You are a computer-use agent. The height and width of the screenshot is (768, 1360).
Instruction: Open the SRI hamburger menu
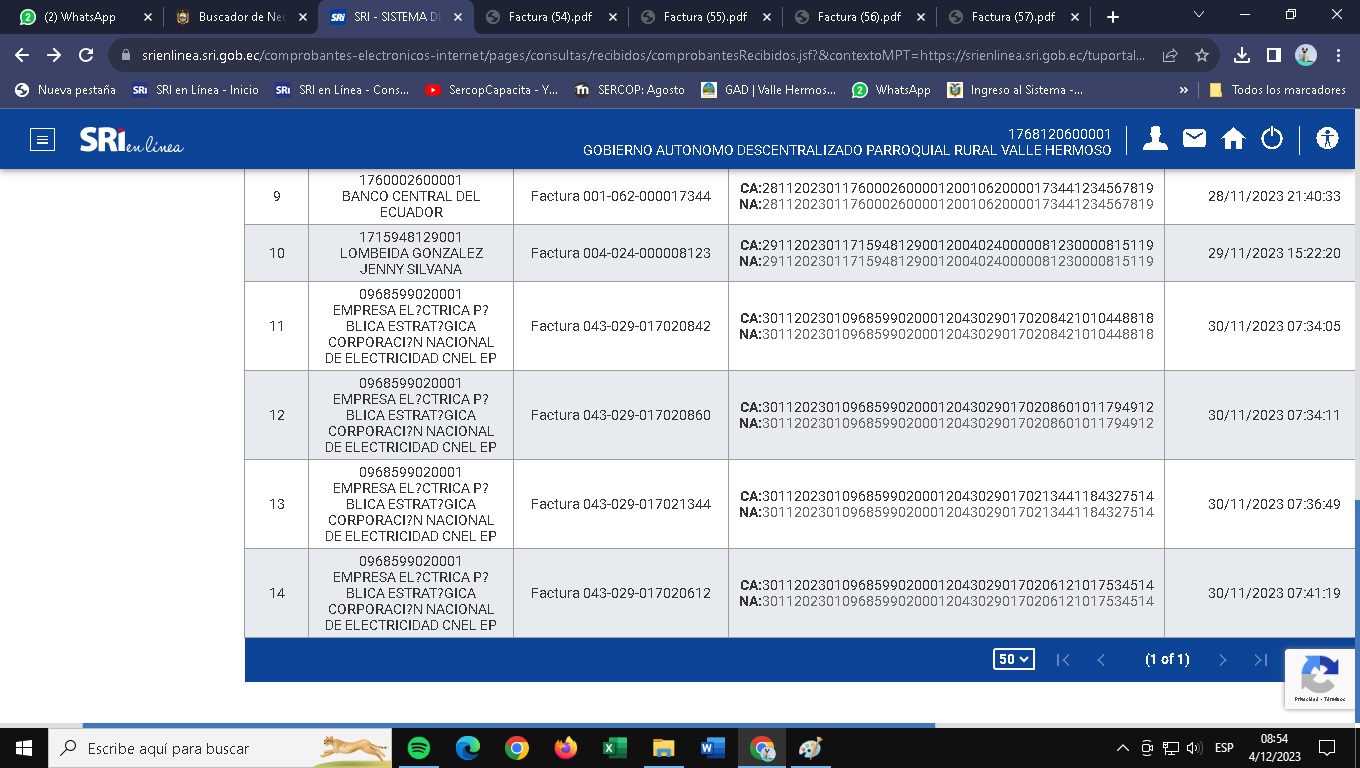click(42, 139)
